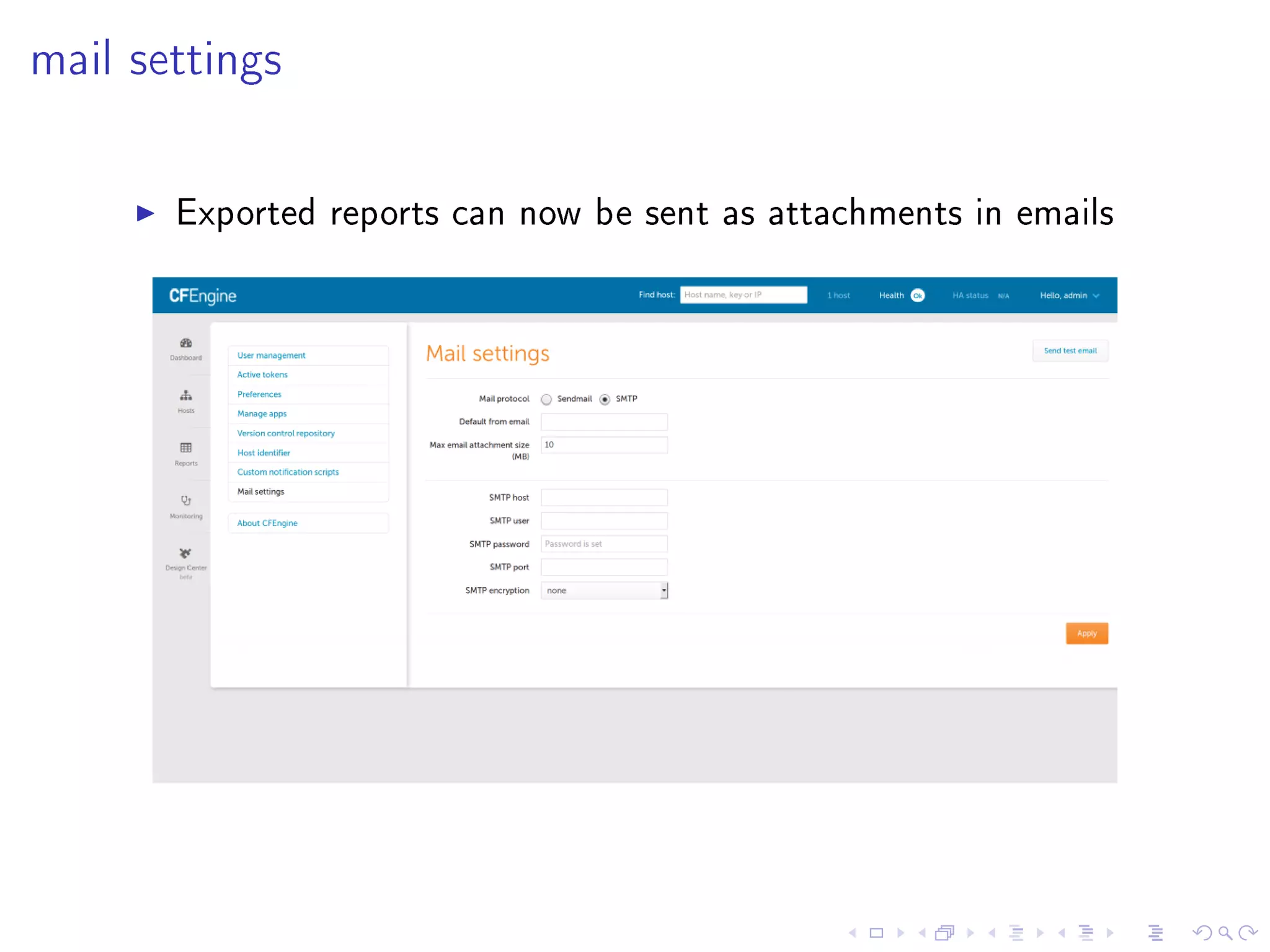Click the Beamer magnifier search icon
This screenshot has height=952, width=1270.
(1225, 933)
